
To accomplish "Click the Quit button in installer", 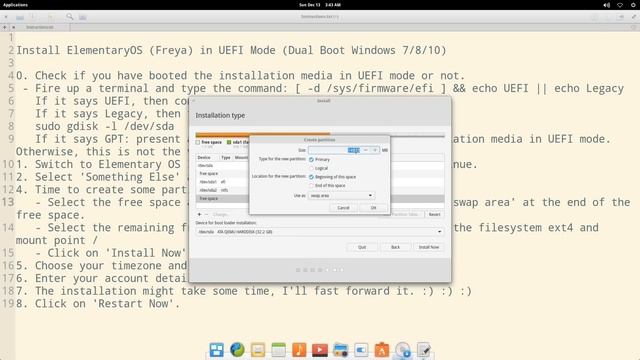I will click(362, 247).
